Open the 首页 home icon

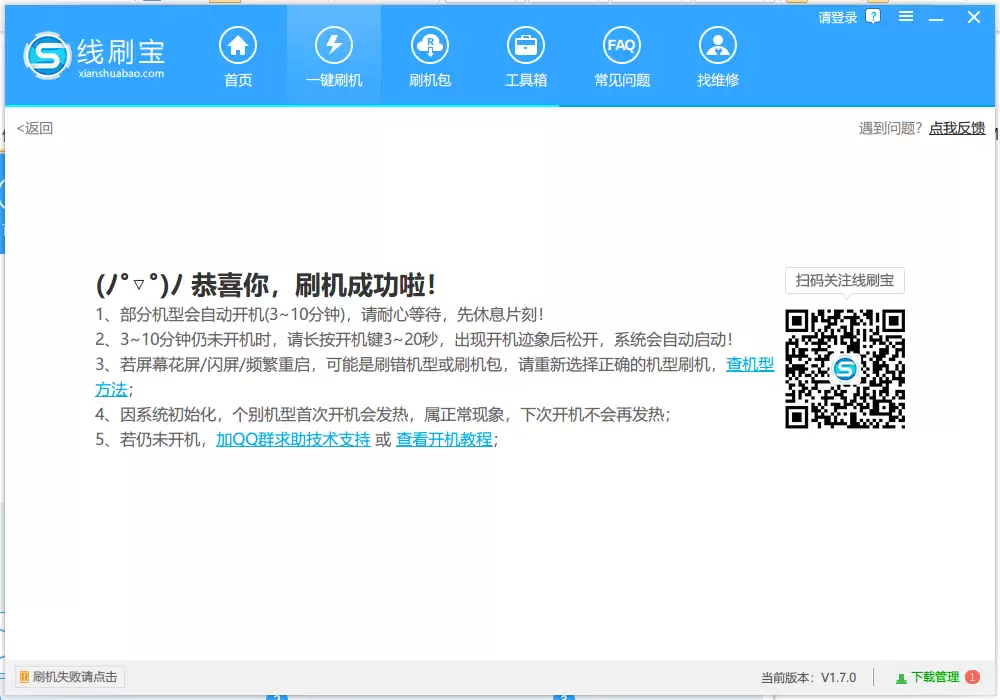coord(238,45)
